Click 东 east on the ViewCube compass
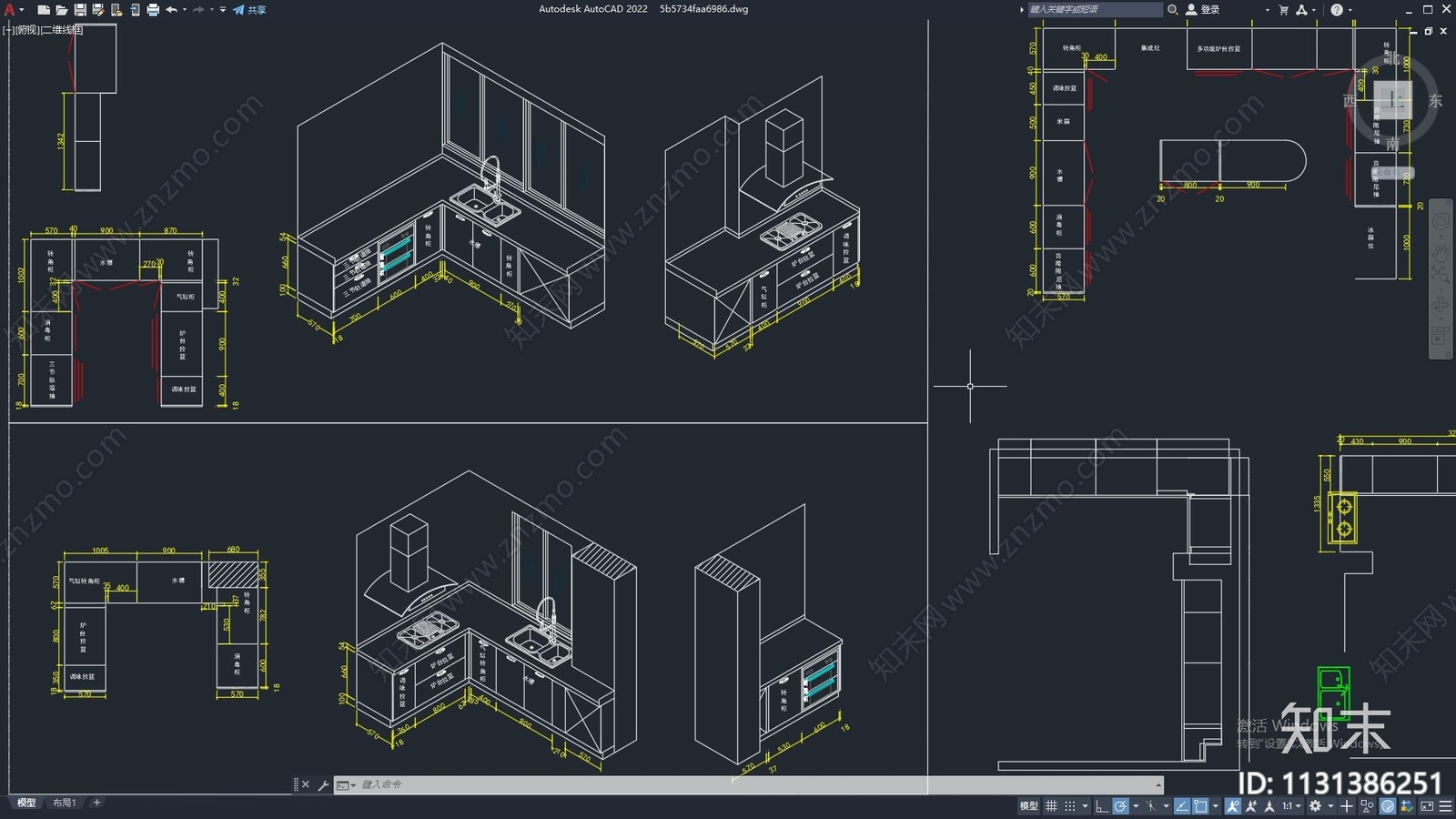 [x=1435, y=100]
